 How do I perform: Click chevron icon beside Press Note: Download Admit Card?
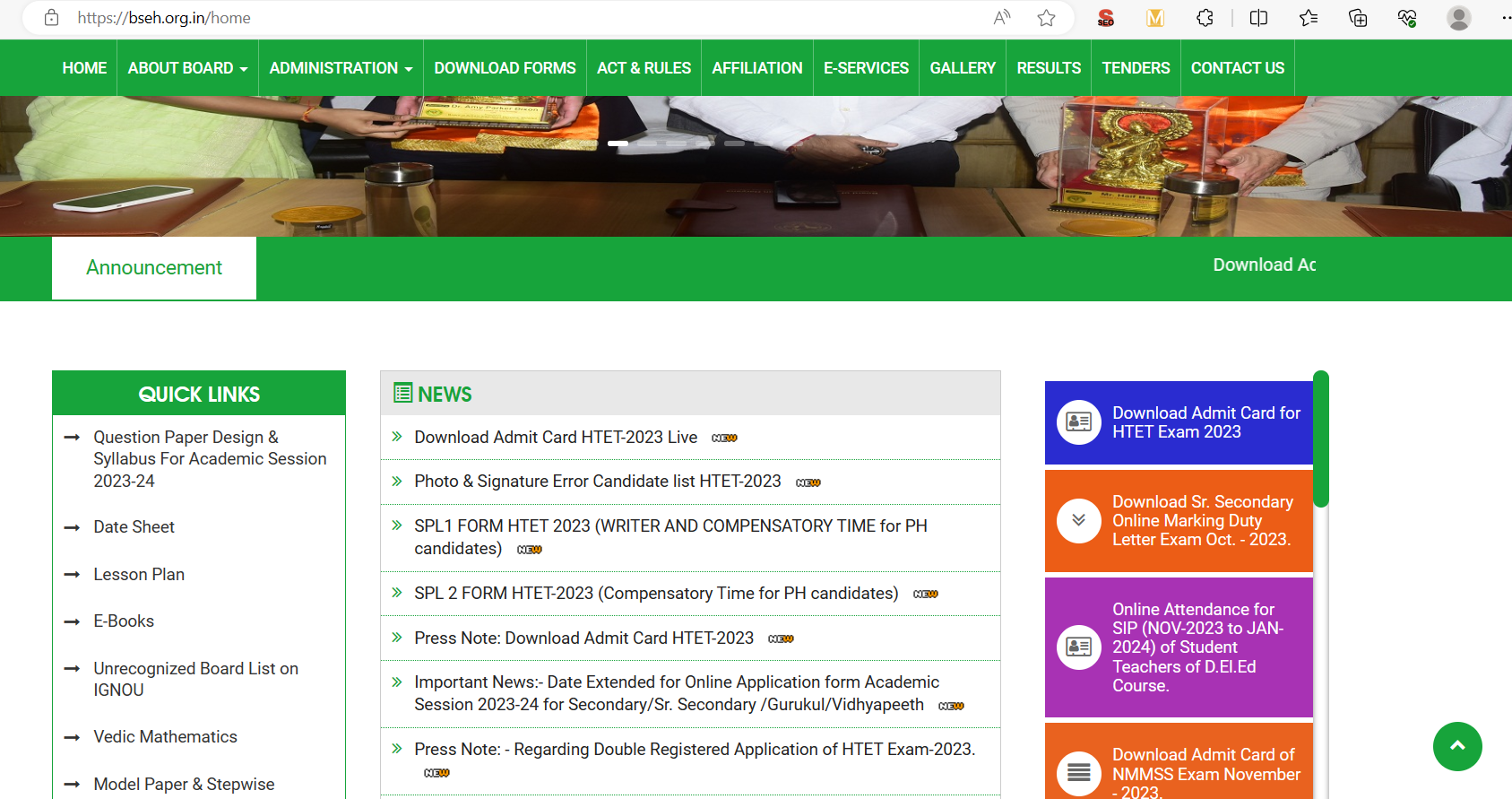coord(397,638)
